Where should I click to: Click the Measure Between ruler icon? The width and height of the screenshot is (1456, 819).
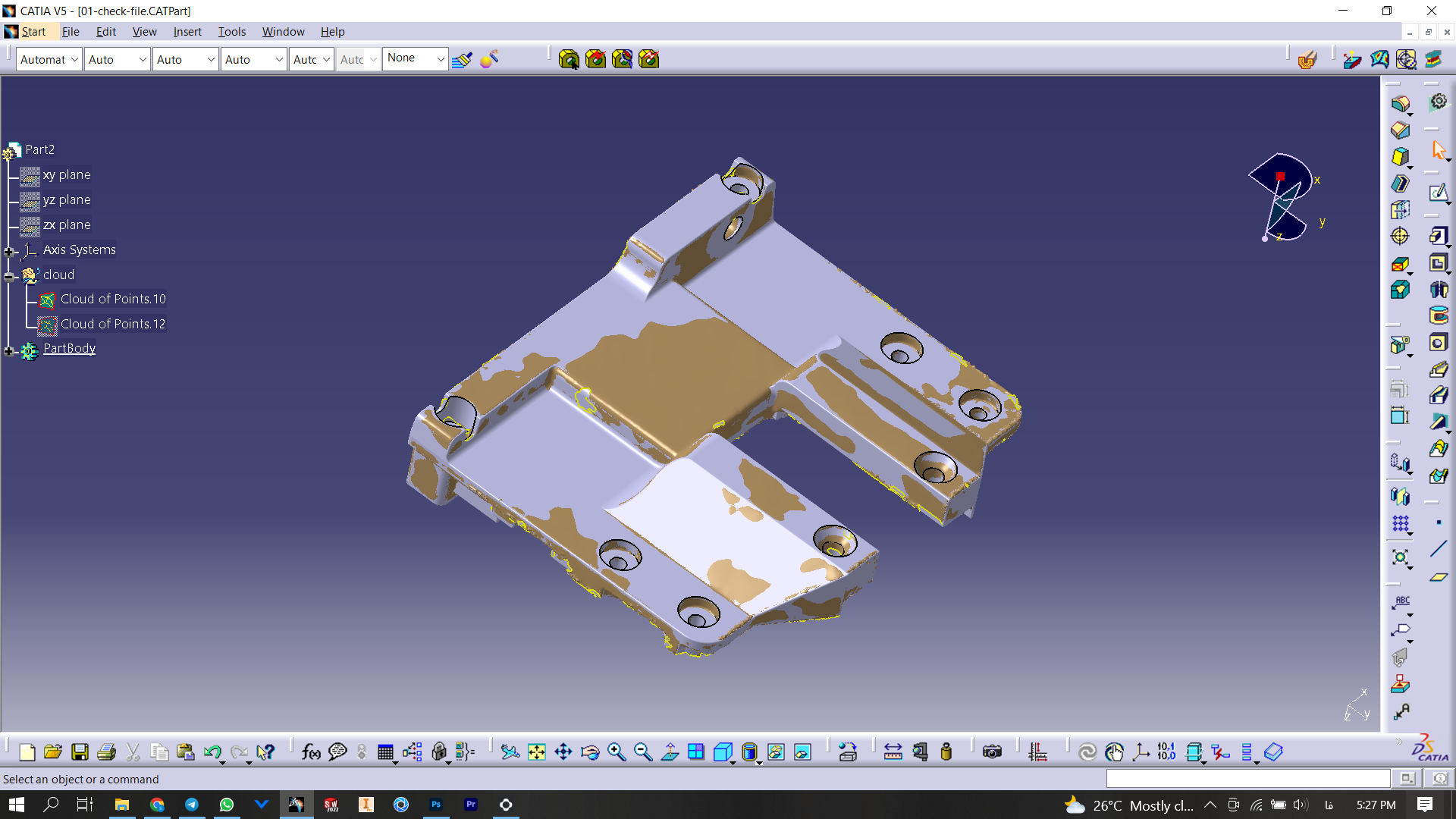[893, 752]
